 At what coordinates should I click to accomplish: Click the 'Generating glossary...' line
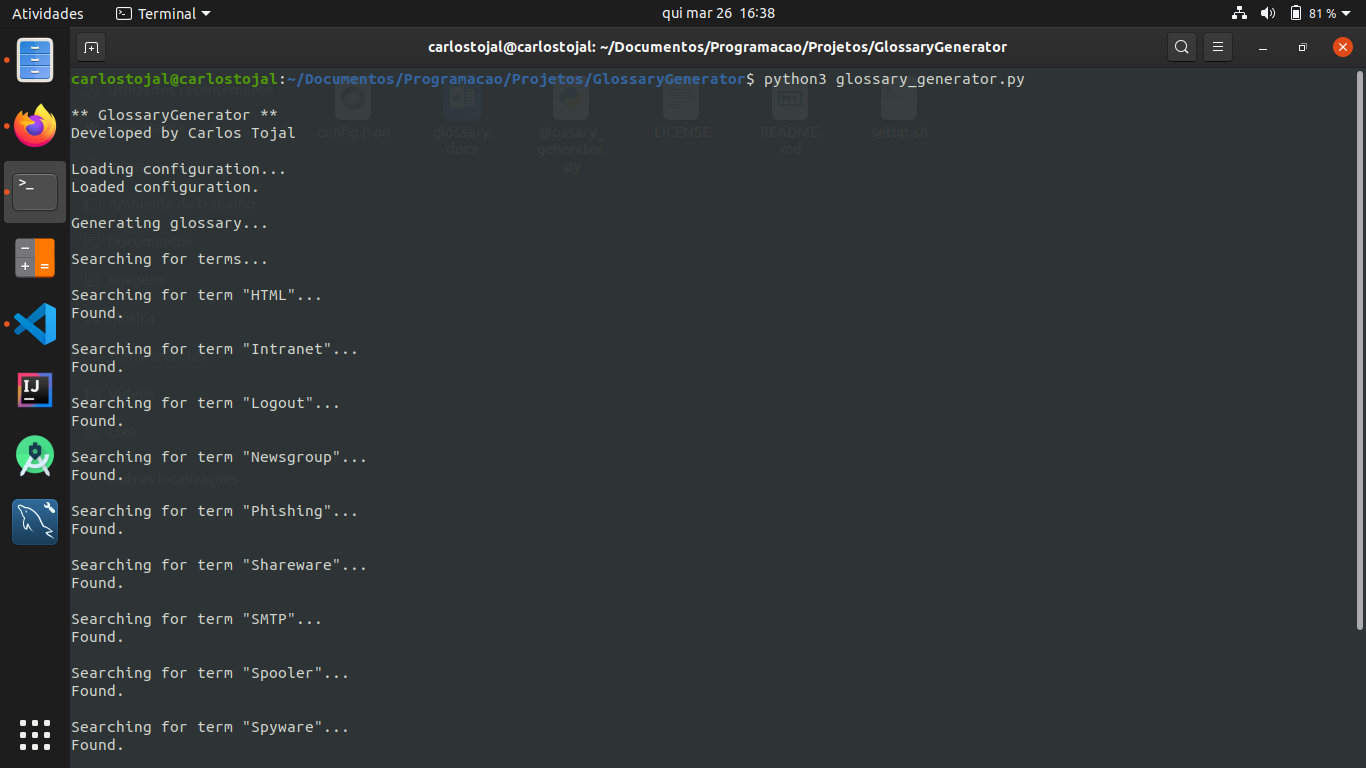tap(169, 223)
